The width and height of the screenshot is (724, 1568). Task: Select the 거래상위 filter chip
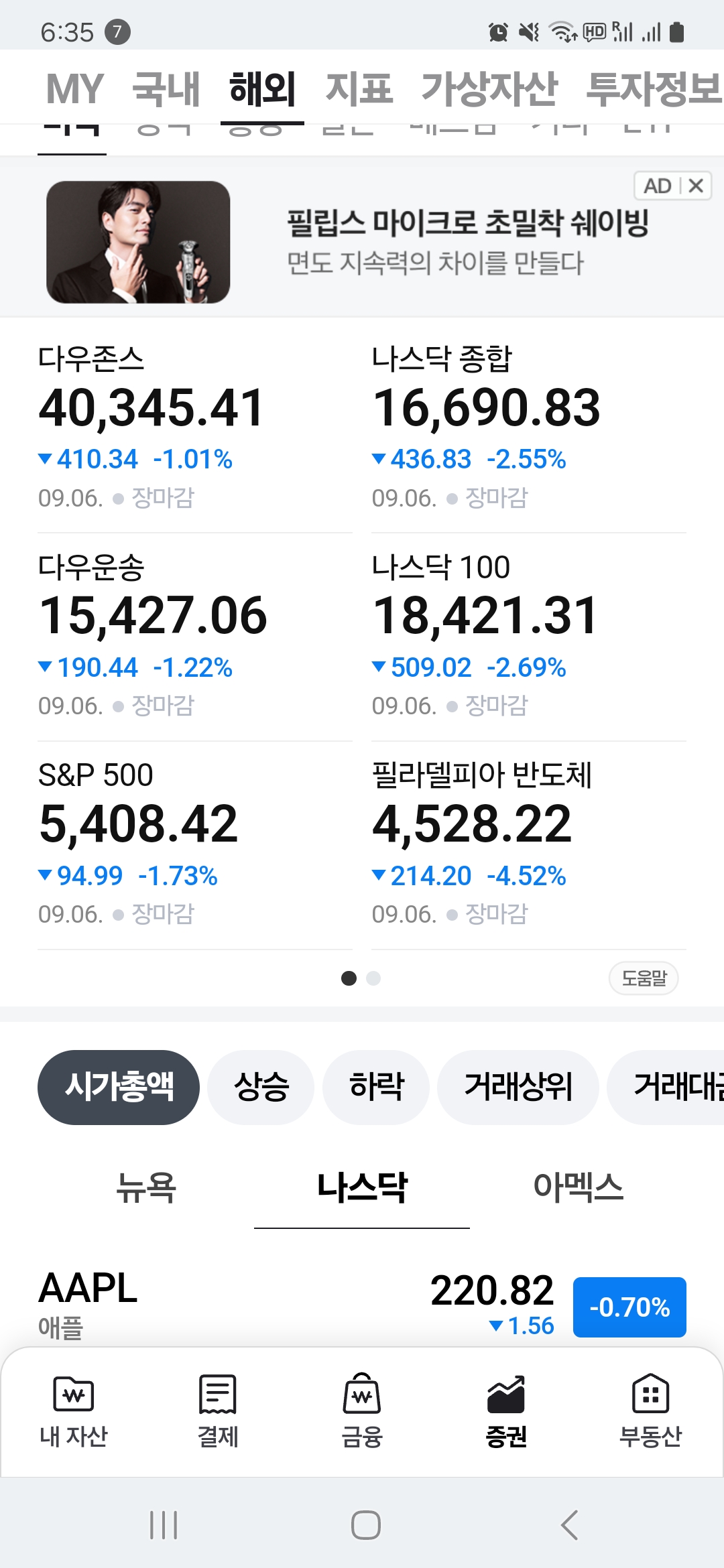click(518, 1087)
